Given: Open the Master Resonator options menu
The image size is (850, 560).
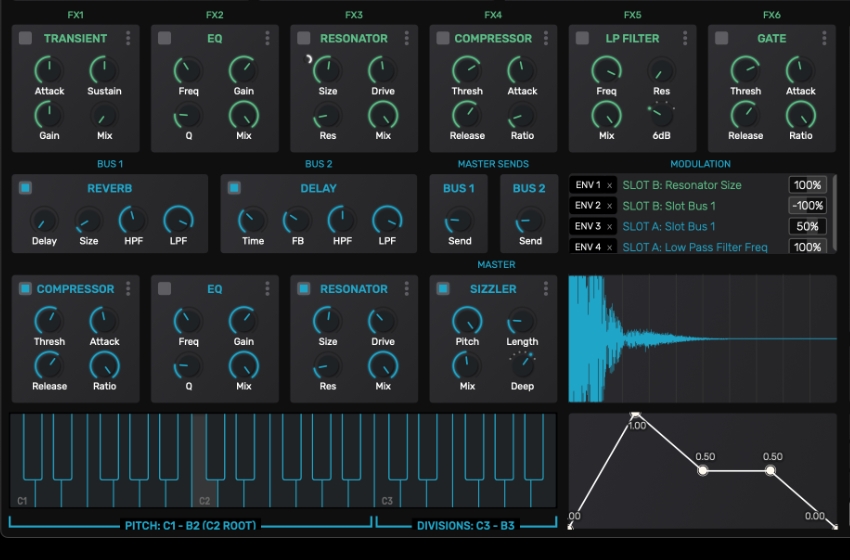Looking at the screenshot, I should (x=407, y=288).
